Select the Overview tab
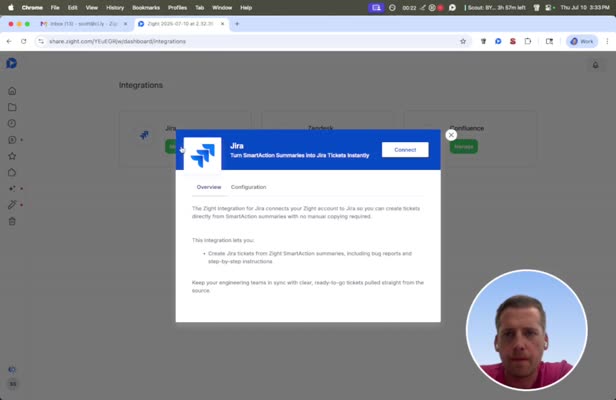 click(x=209, y=187)
